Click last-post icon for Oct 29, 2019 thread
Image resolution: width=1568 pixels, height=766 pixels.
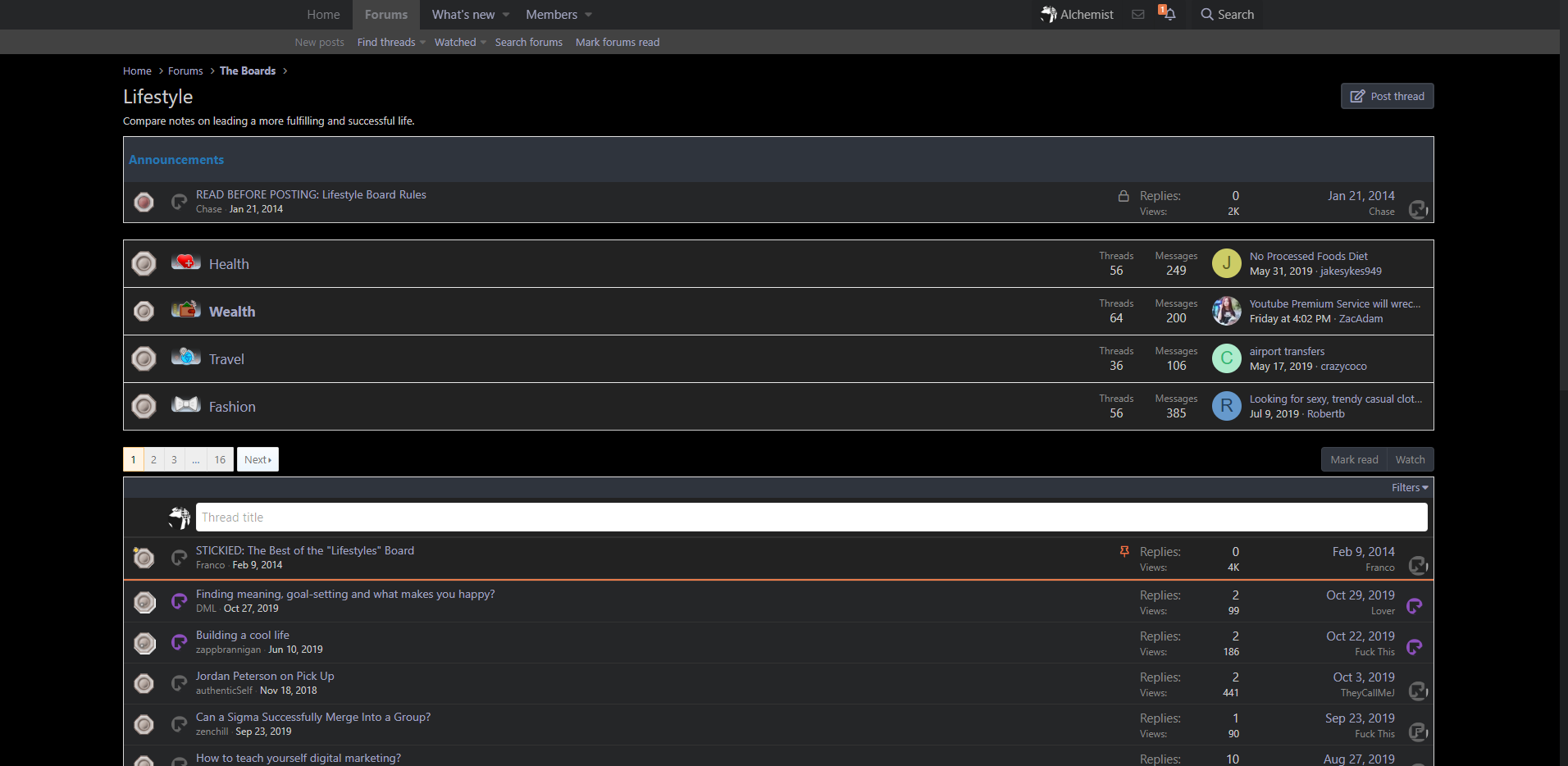point(1415,606)
